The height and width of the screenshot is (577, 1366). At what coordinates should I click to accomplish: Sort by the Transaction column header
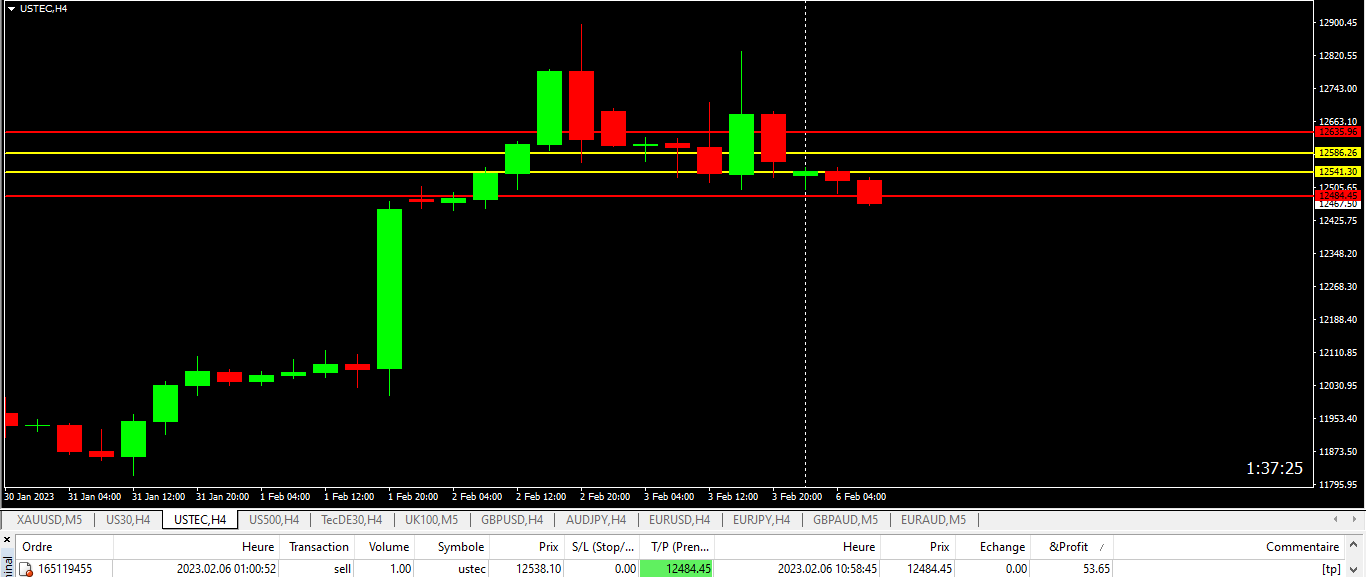319,547
